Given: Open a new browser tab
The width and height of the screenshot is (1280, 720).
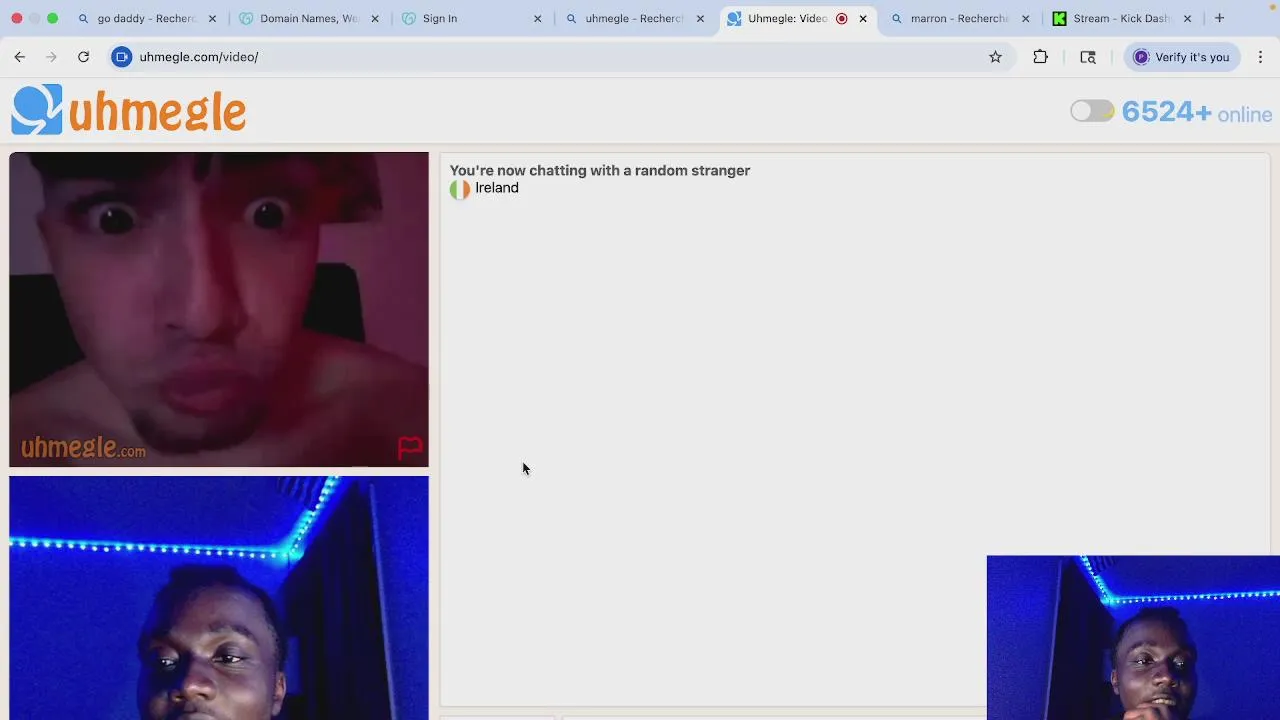Looking at the screenshot, I should coord(1219,18).
